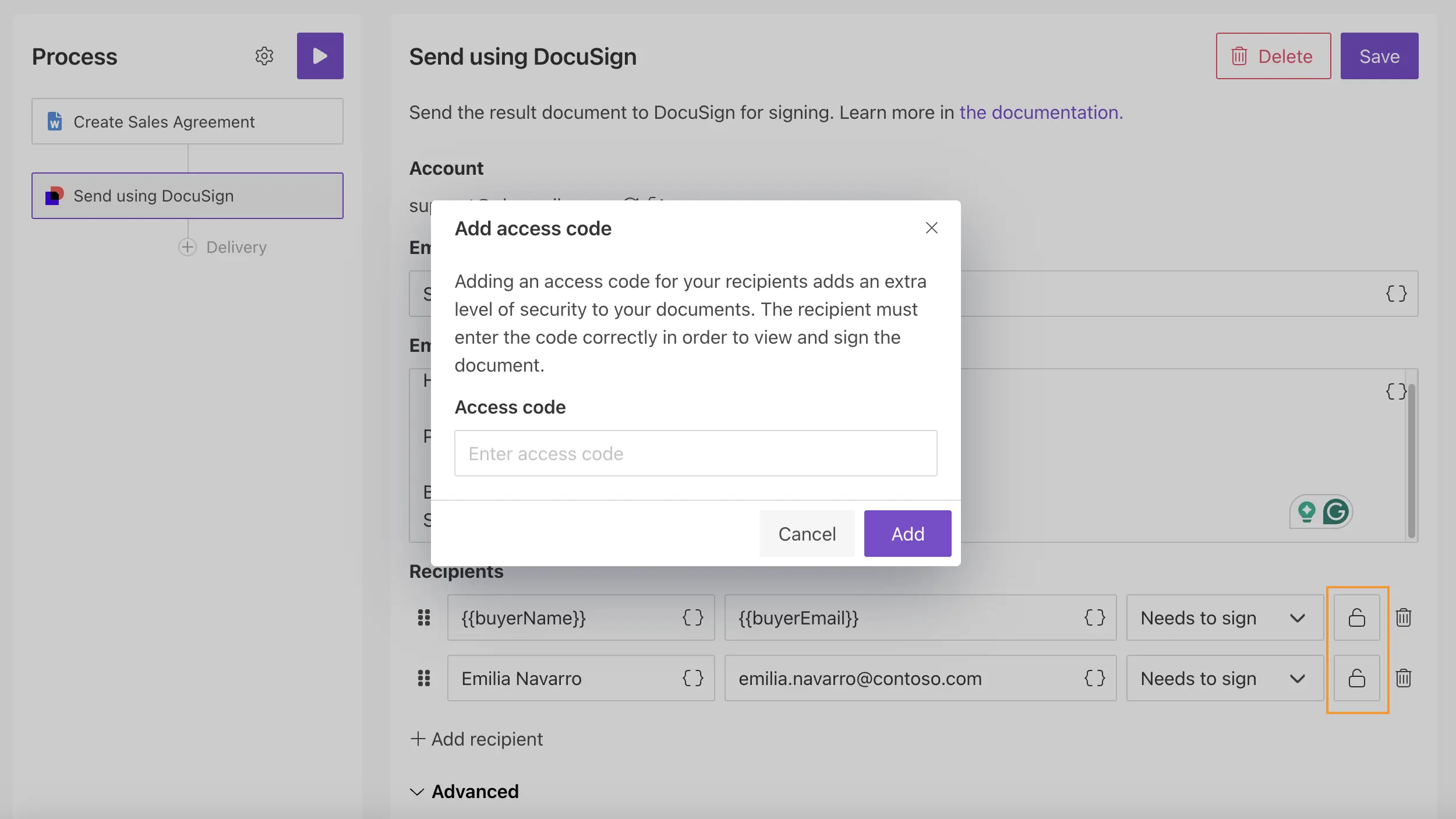Open the process settings gear icon
The width and height of the screenshot is (1456, 819).
[264, 57]
